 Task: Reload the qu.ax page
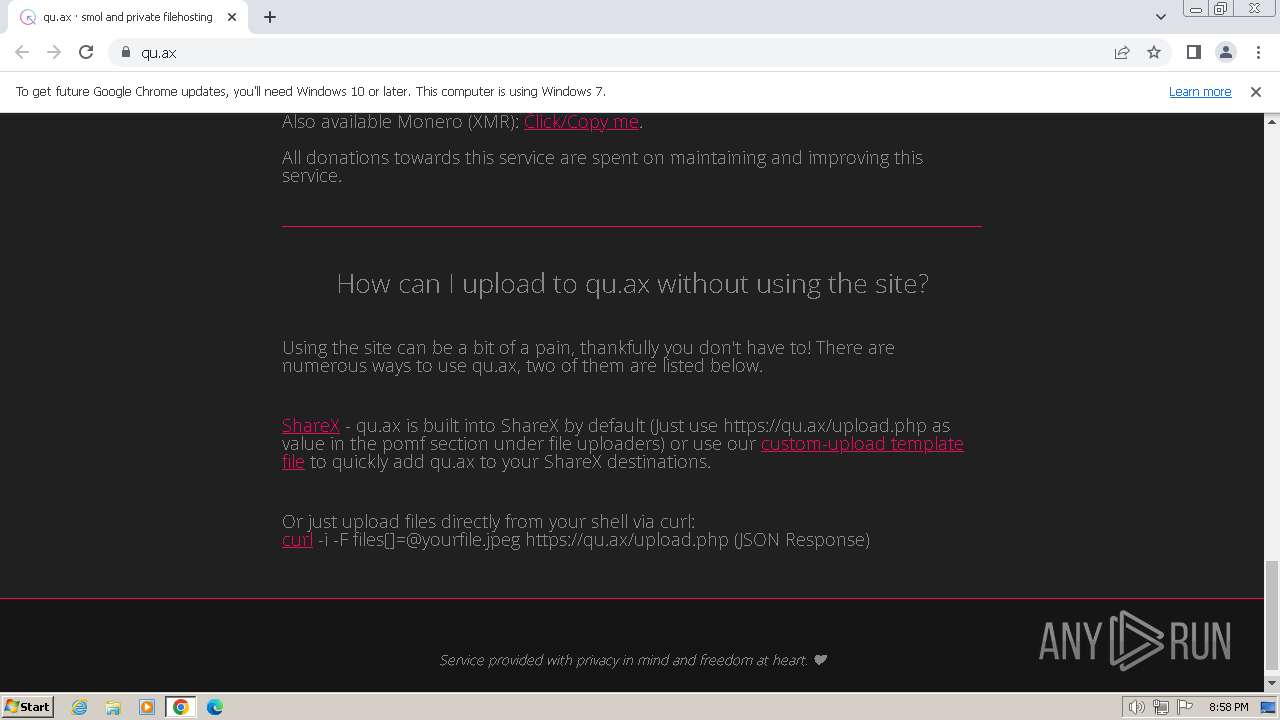pyautogui.click(x=86, y=52)
